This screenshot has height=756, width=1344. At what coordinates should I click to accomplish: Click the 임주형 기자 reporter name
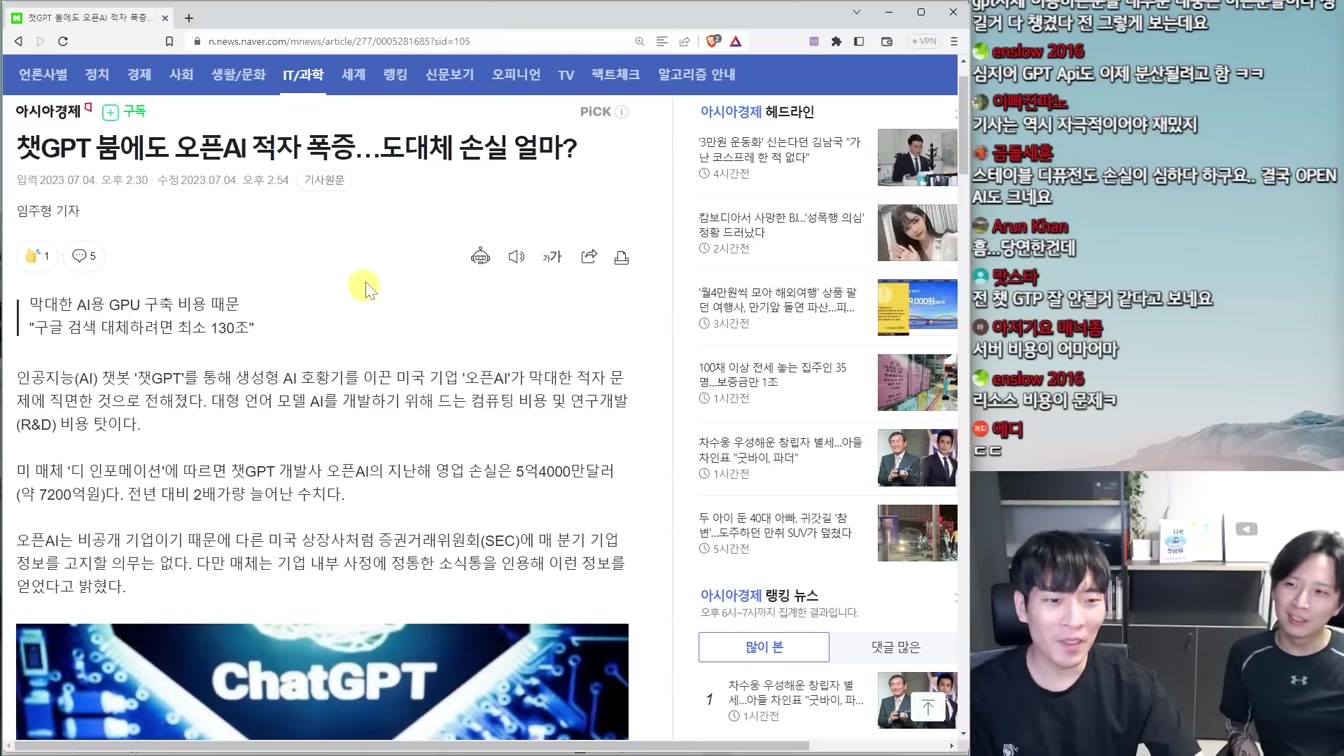48,211
